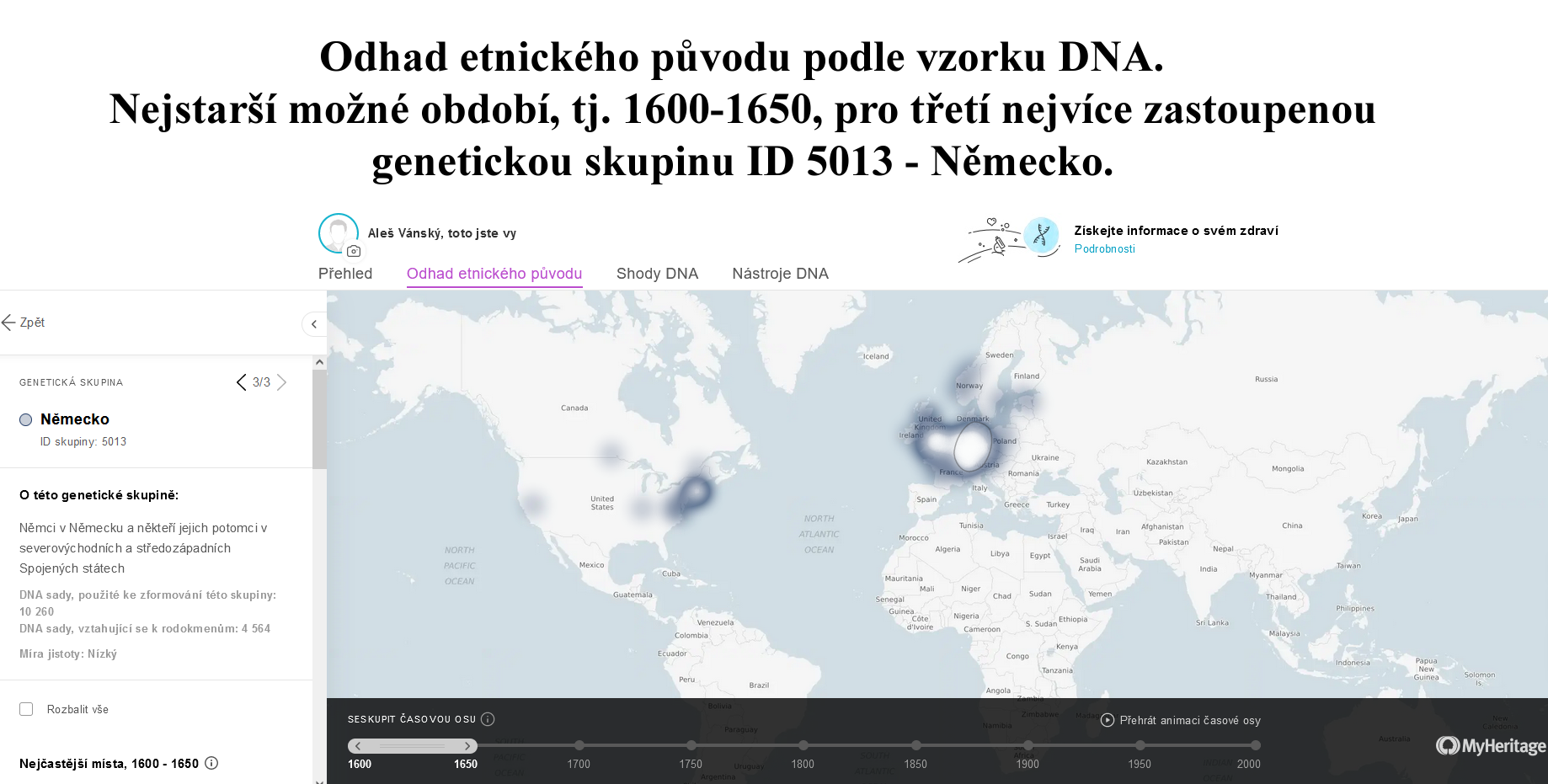
Task: Switch to the Shody DNA tab
Action: tap(657, 274)
